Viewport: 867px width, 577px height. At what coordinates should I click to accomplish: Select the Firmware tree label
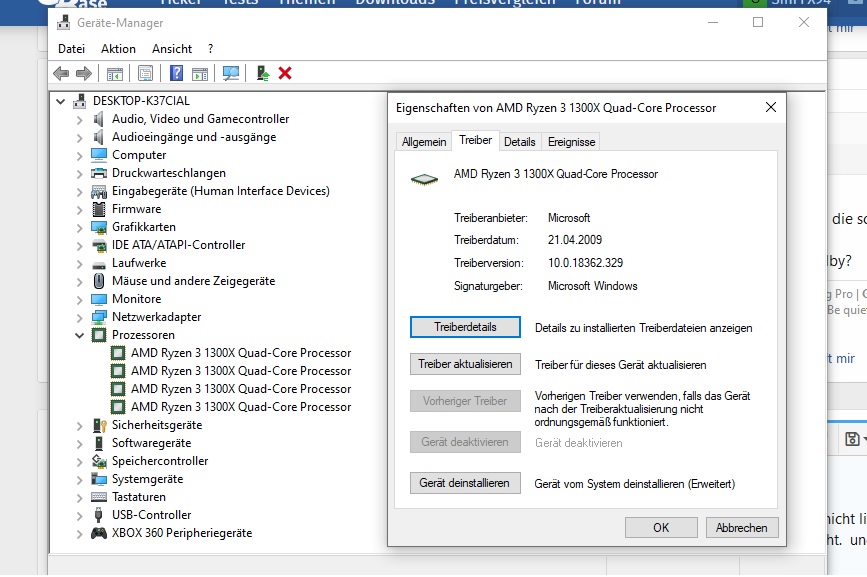(137, 209)
